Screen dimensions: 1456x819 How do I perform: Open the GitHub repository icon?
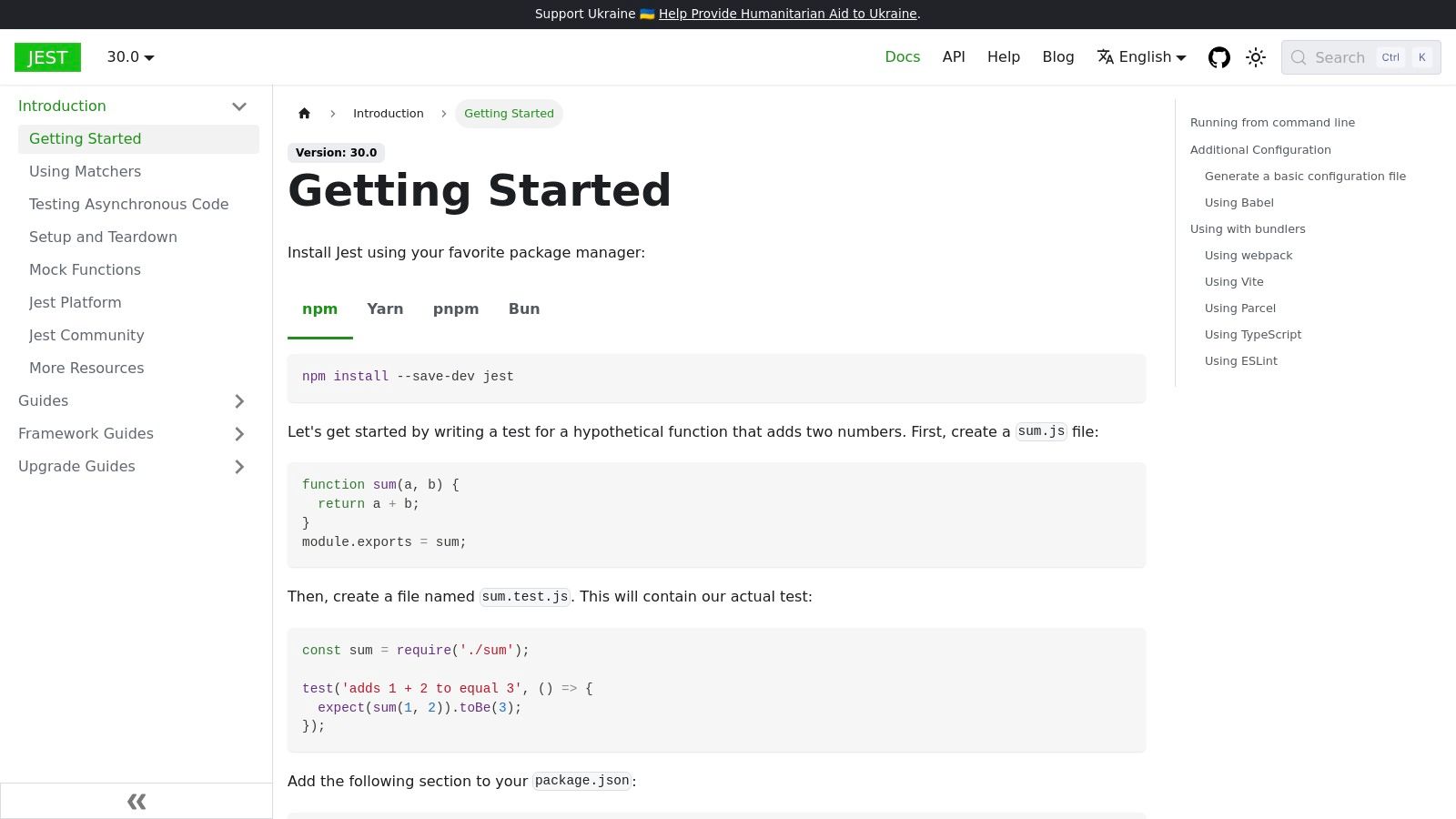[1219, 57]
